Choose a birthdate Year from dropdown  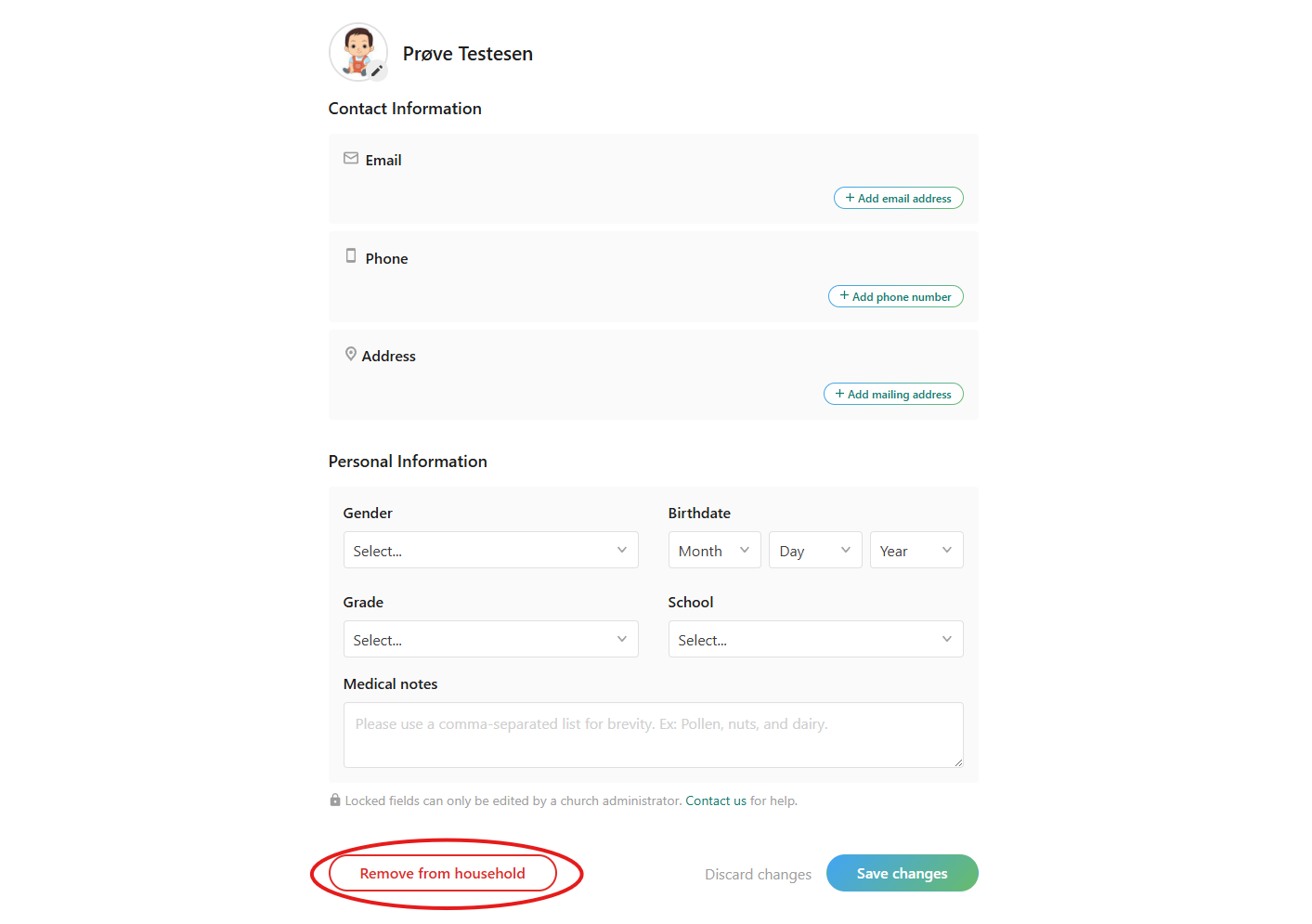[x=916, y=551]
